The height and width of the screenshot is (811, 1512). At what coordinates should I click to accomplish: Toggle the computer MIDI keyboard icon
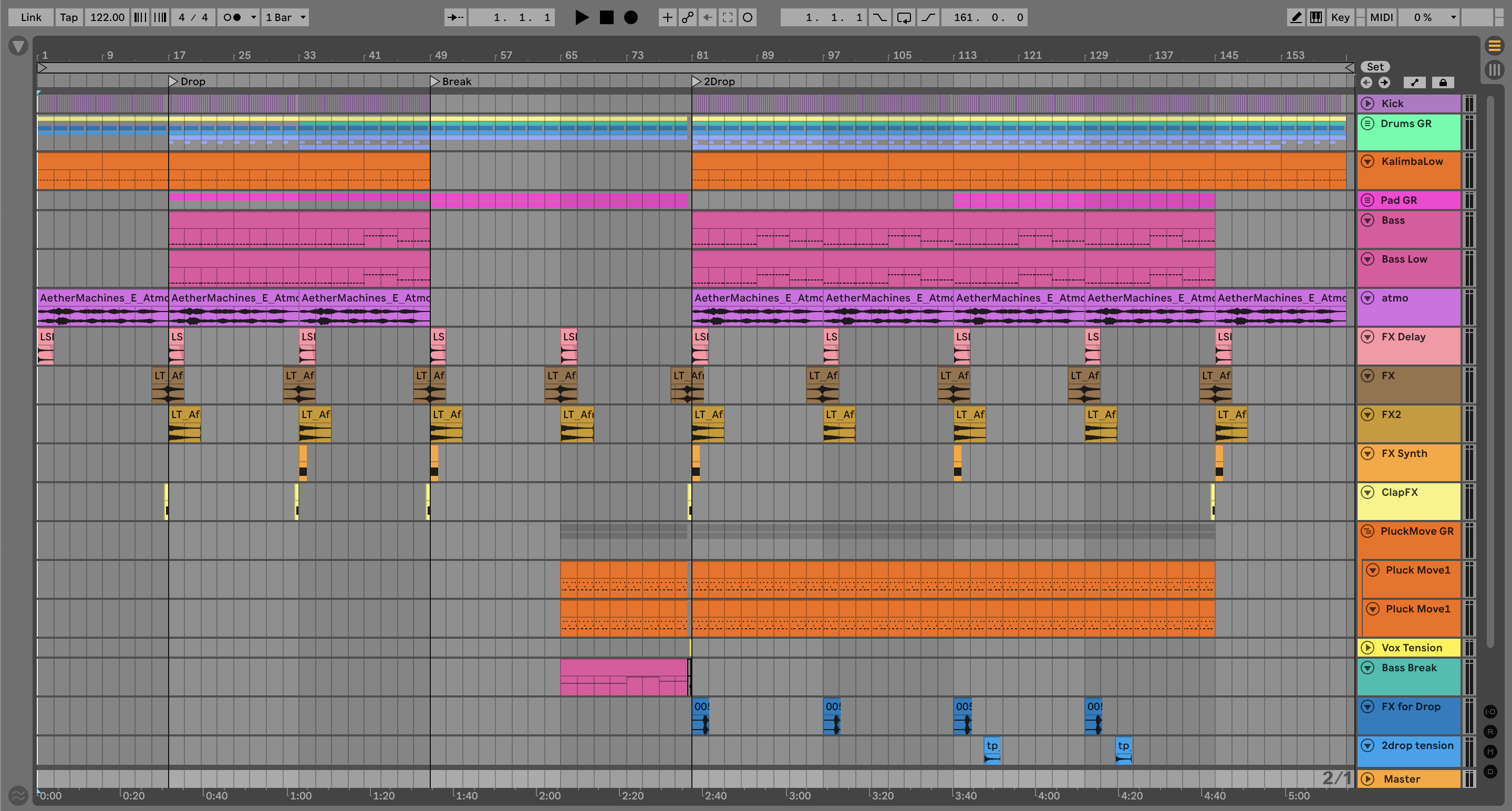[x=1316, y=18]
